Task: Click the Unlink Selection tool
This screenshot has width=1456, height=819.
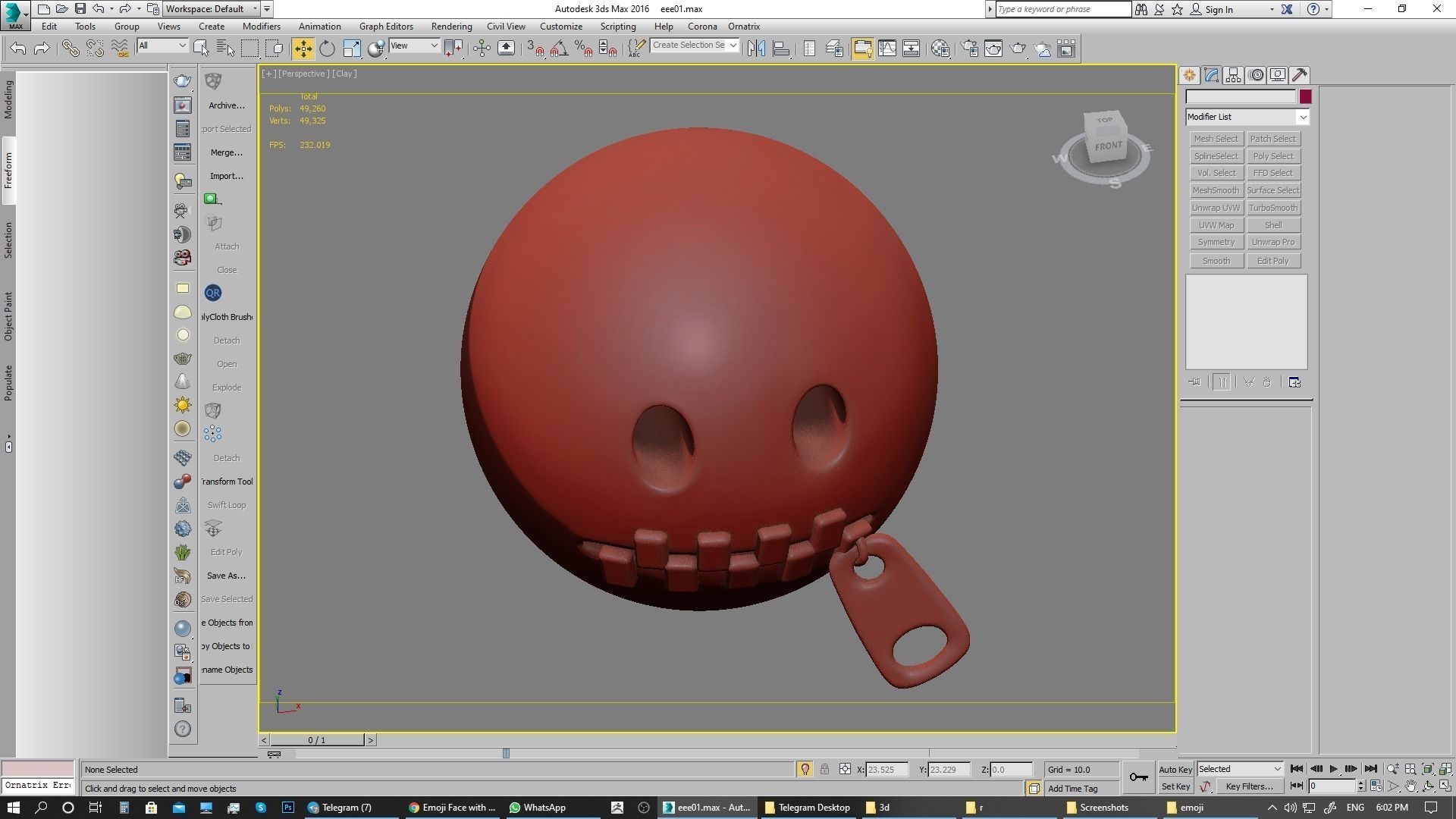Action: (x=95, y=49)
